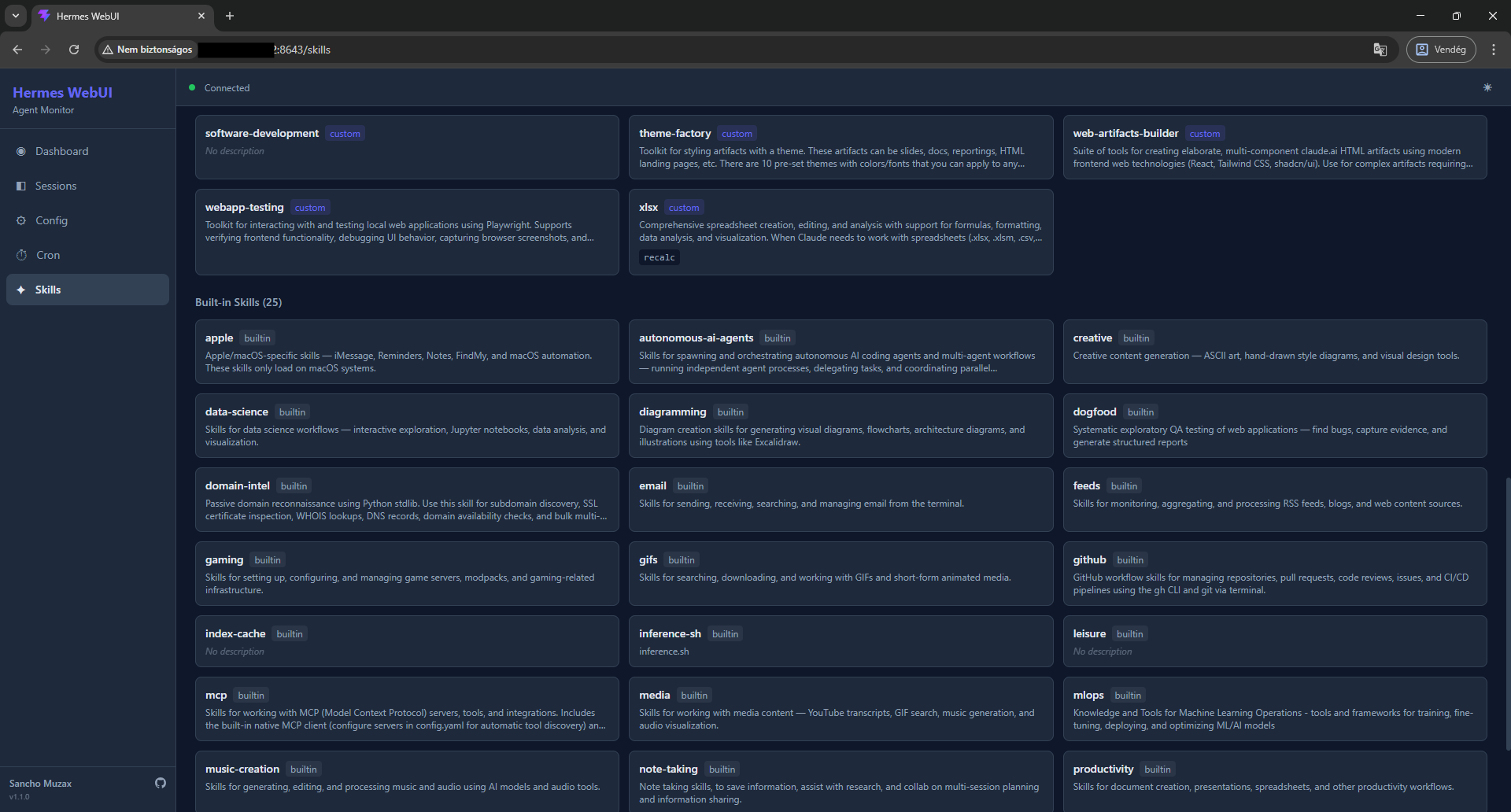Click the Built-in Skills (25) heading

(238, 302)
